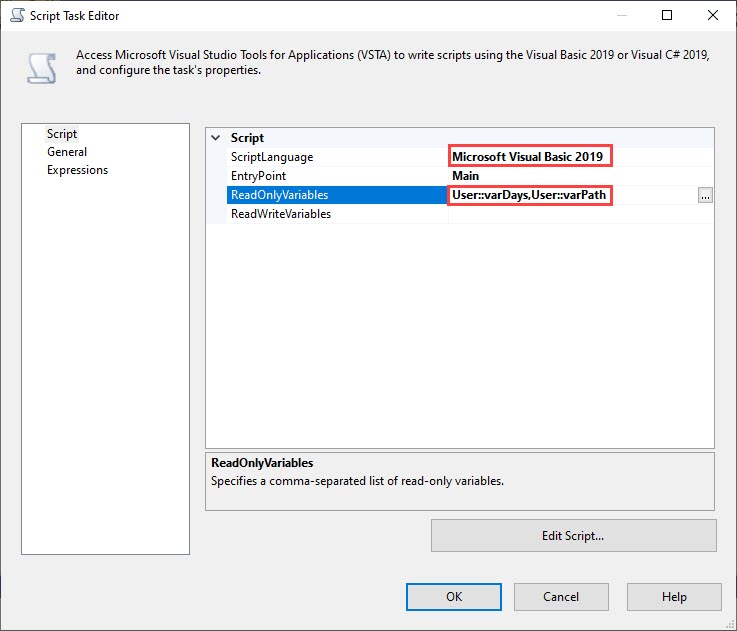Screen dimensions: 737x631
Task: Open the ReadOnlyVariables ellipsis browse button
Action: click(705, 196)
